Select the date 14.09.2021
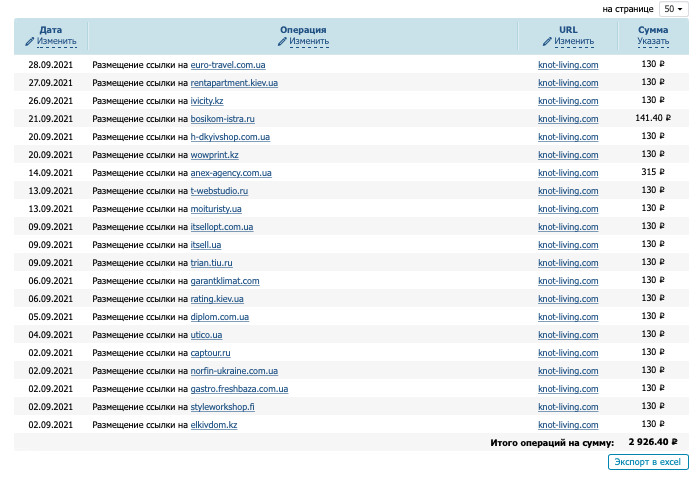The image size is (699, 496). (50, 173)
